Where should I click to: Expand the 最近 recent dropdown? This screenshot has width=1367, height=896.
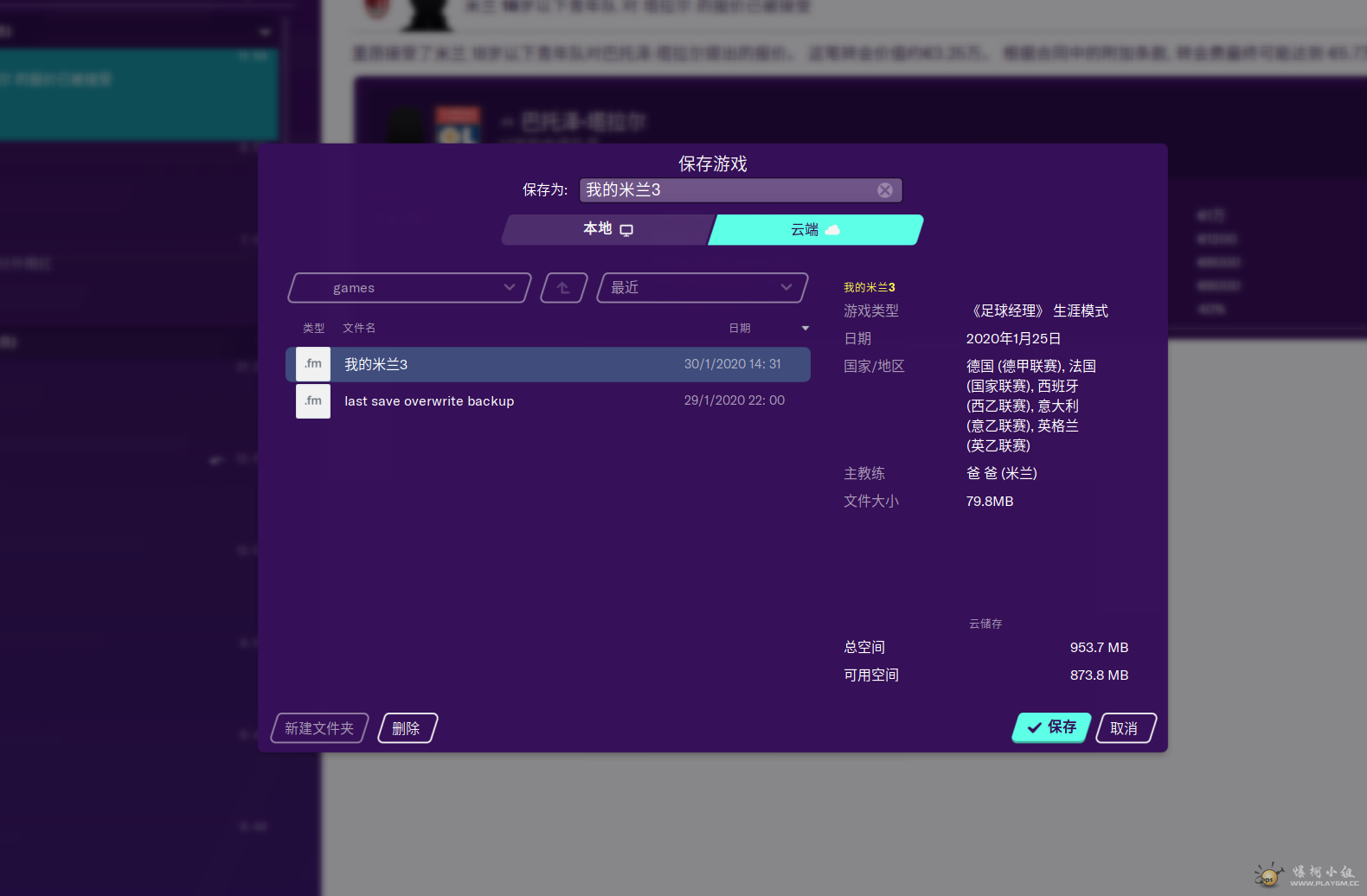(702, 288)
